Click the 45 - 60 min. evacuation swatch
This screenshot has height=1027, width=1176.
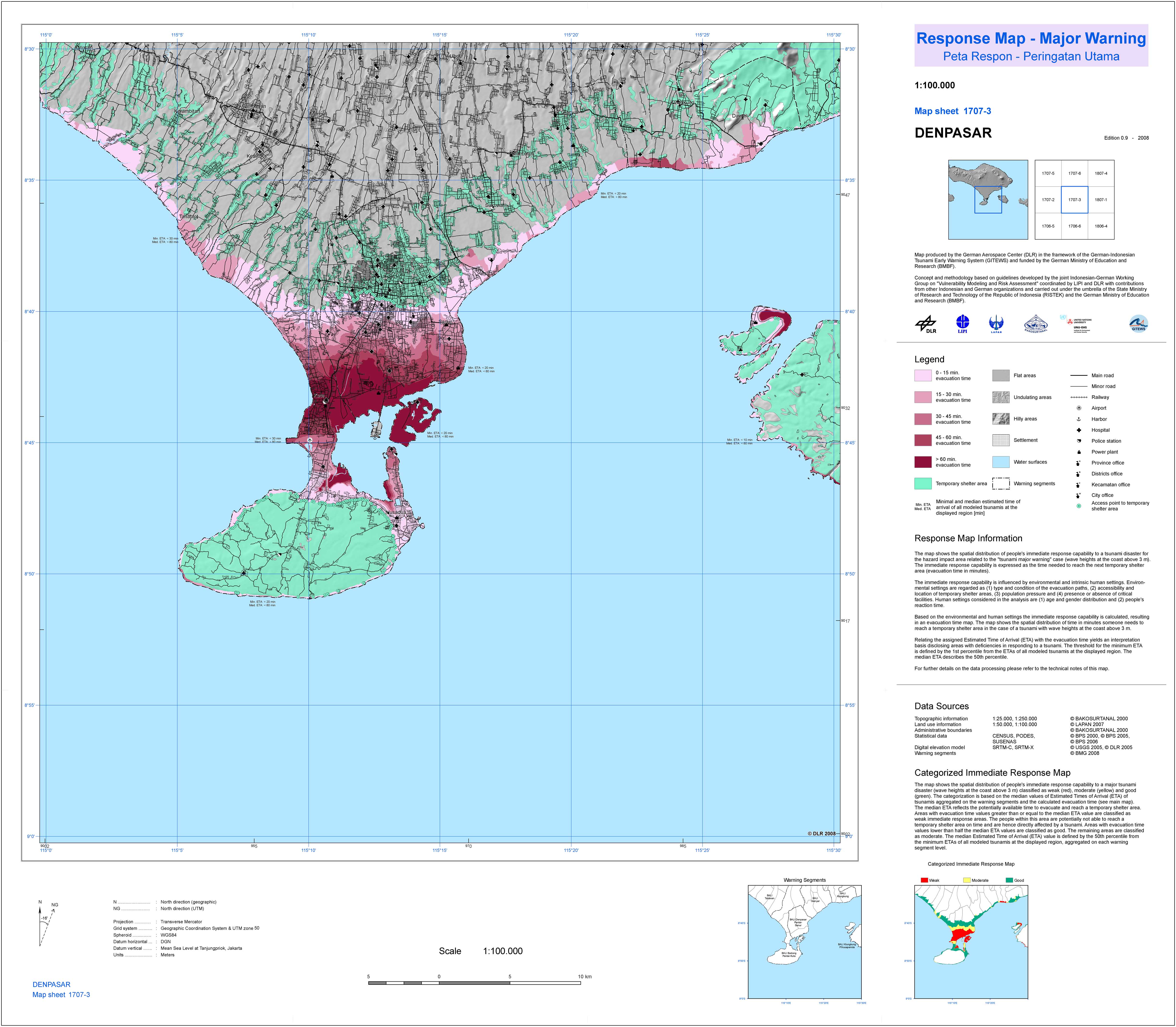point(923,440)
